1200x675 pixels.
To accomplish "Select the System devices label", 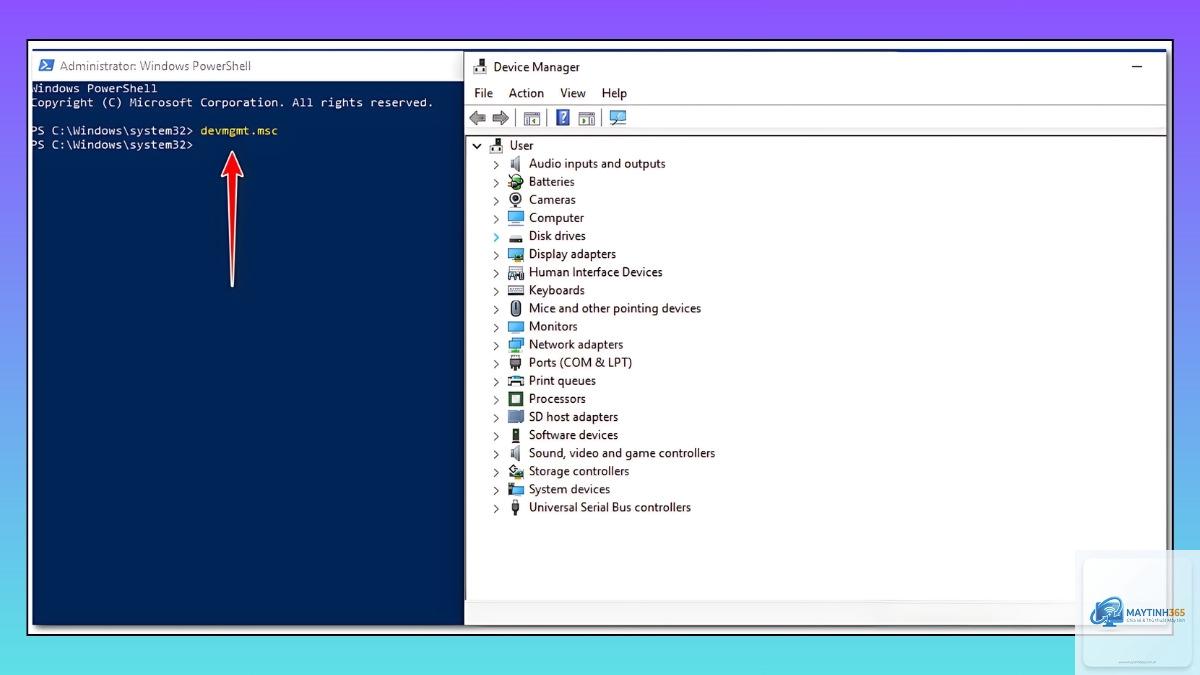I will click(x=569, y=489).
